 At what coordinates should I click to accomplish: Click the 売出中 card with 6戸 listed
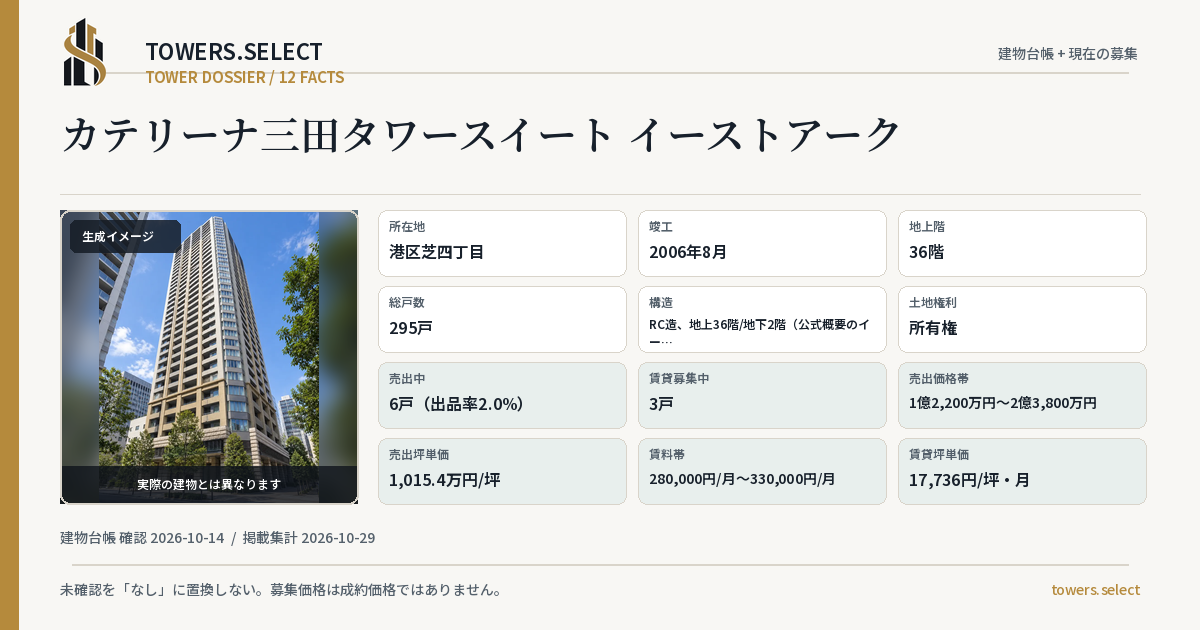pos(502,395)
